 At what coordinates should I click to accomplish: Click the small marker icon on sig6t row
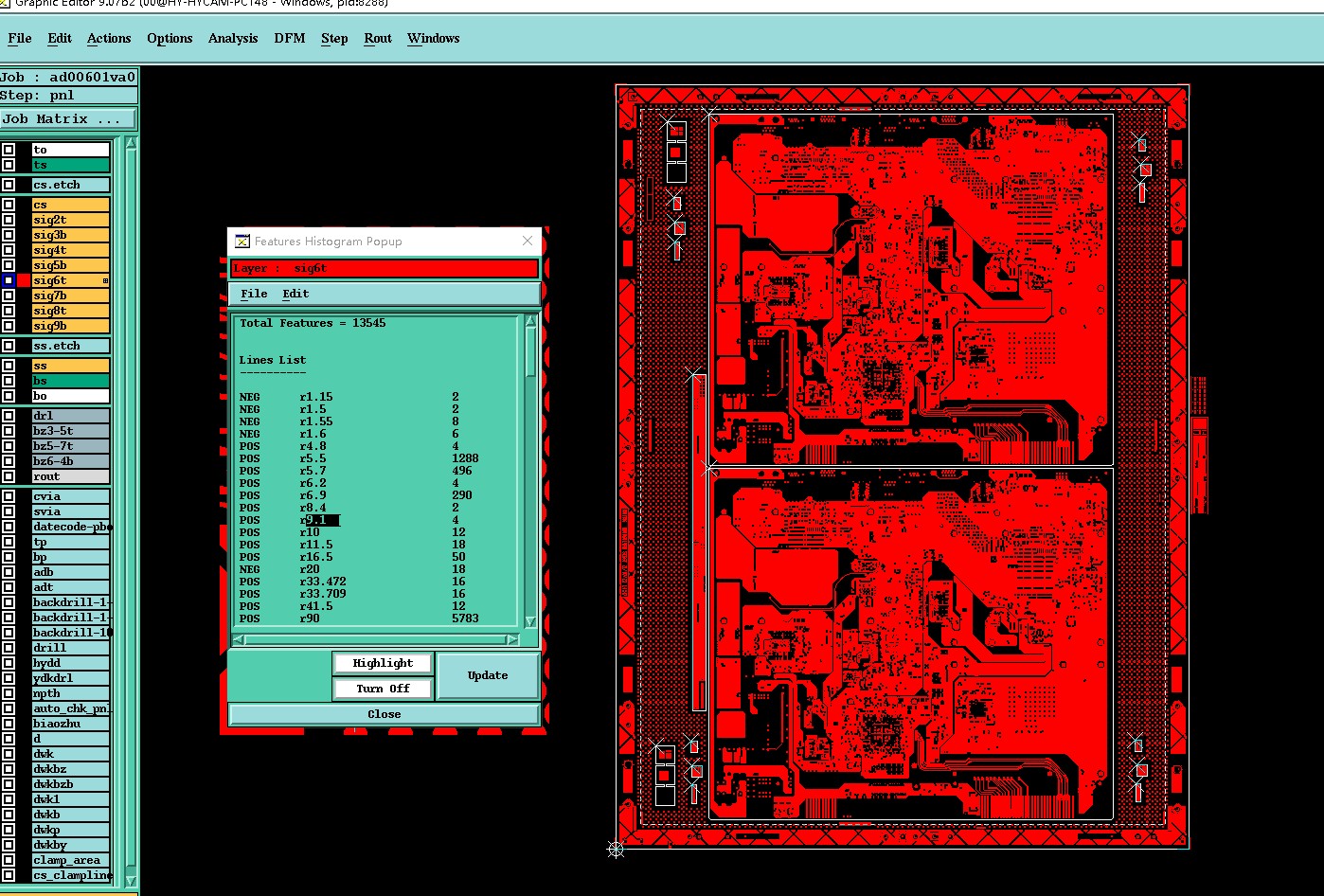[x=105, y=280]
